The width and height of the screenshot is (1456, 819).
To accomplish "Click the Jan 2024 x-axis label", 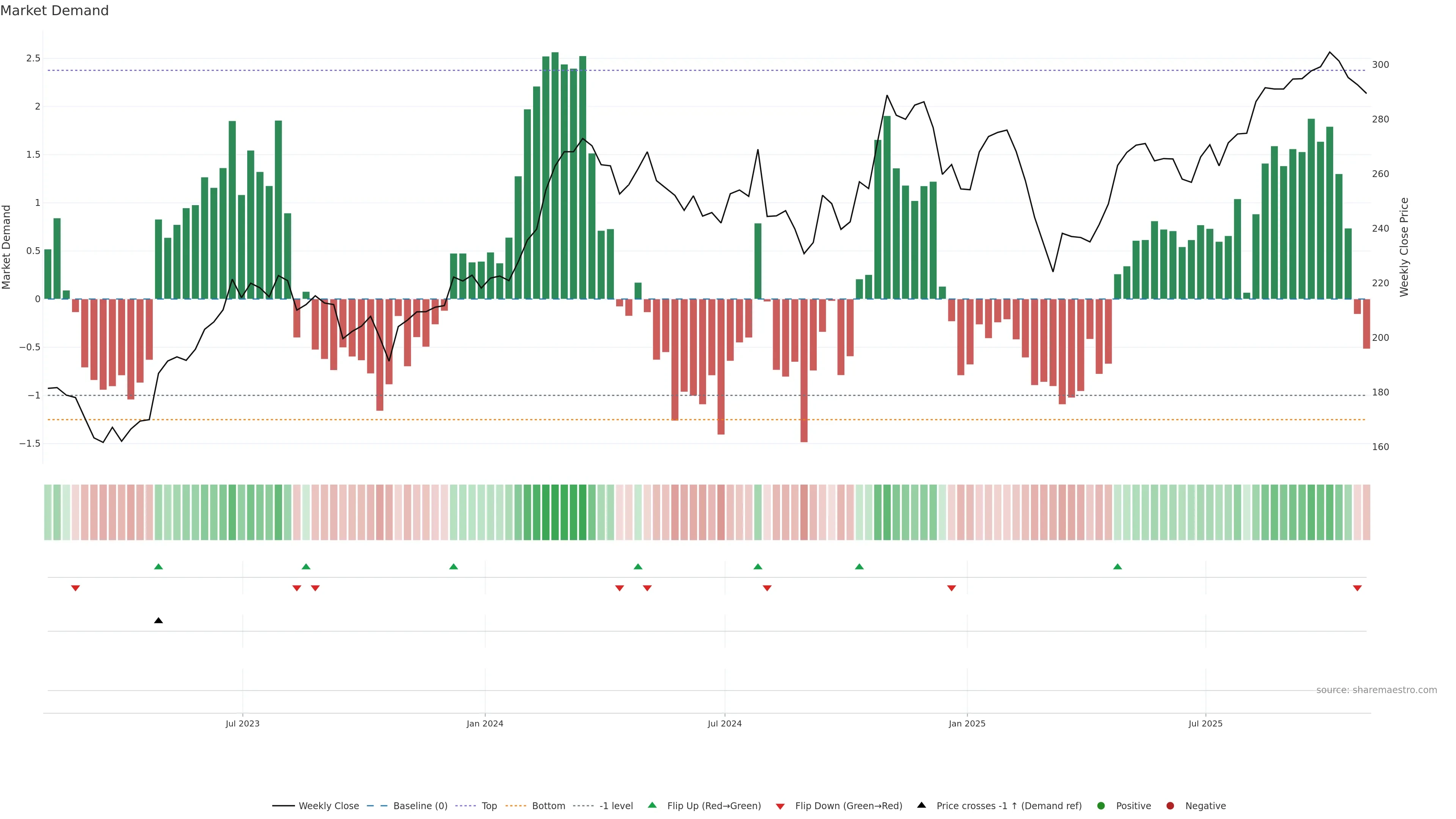I will pyautogui.click(x=485, y=723).
